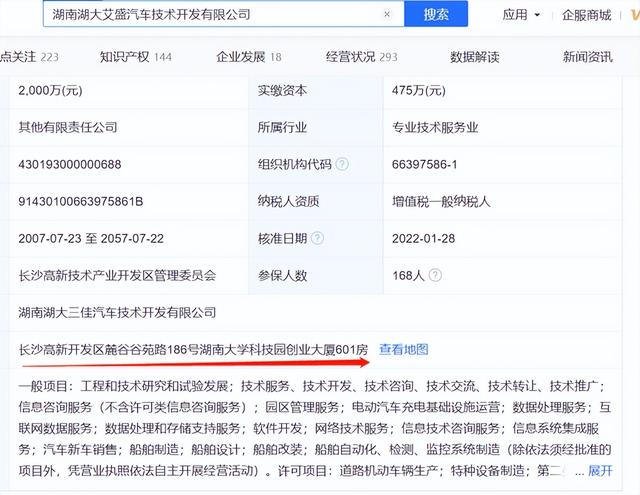Click the company name search input field

click(x=224, y=14)
